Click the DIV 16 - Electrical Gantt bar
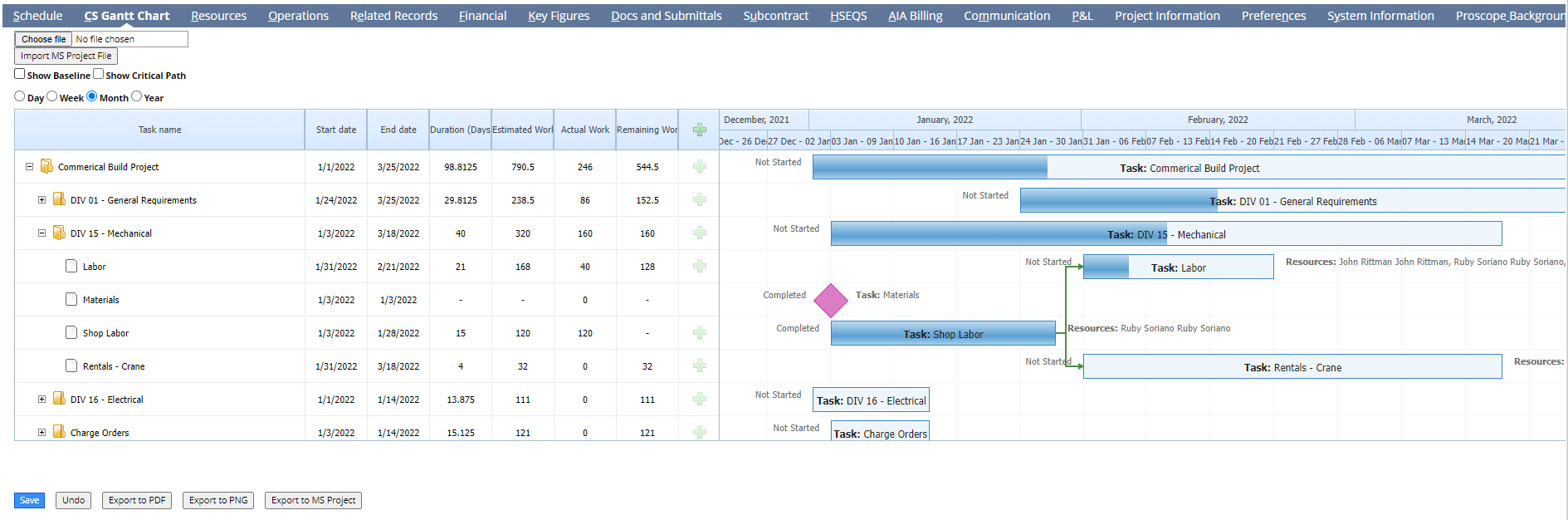Screen dimensions: 1568x520 click(871, 400)
